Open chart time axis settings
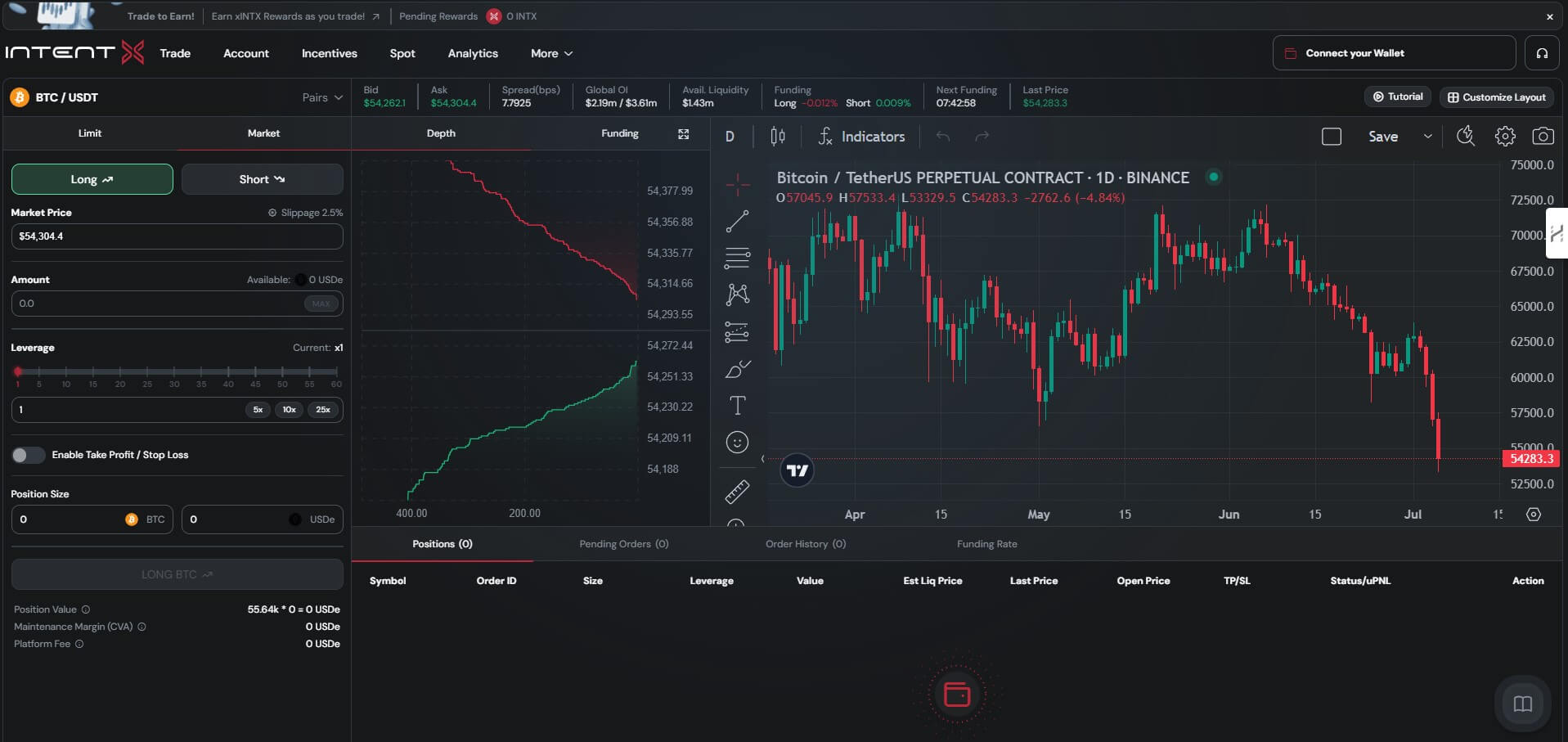 click(1534, 515)
